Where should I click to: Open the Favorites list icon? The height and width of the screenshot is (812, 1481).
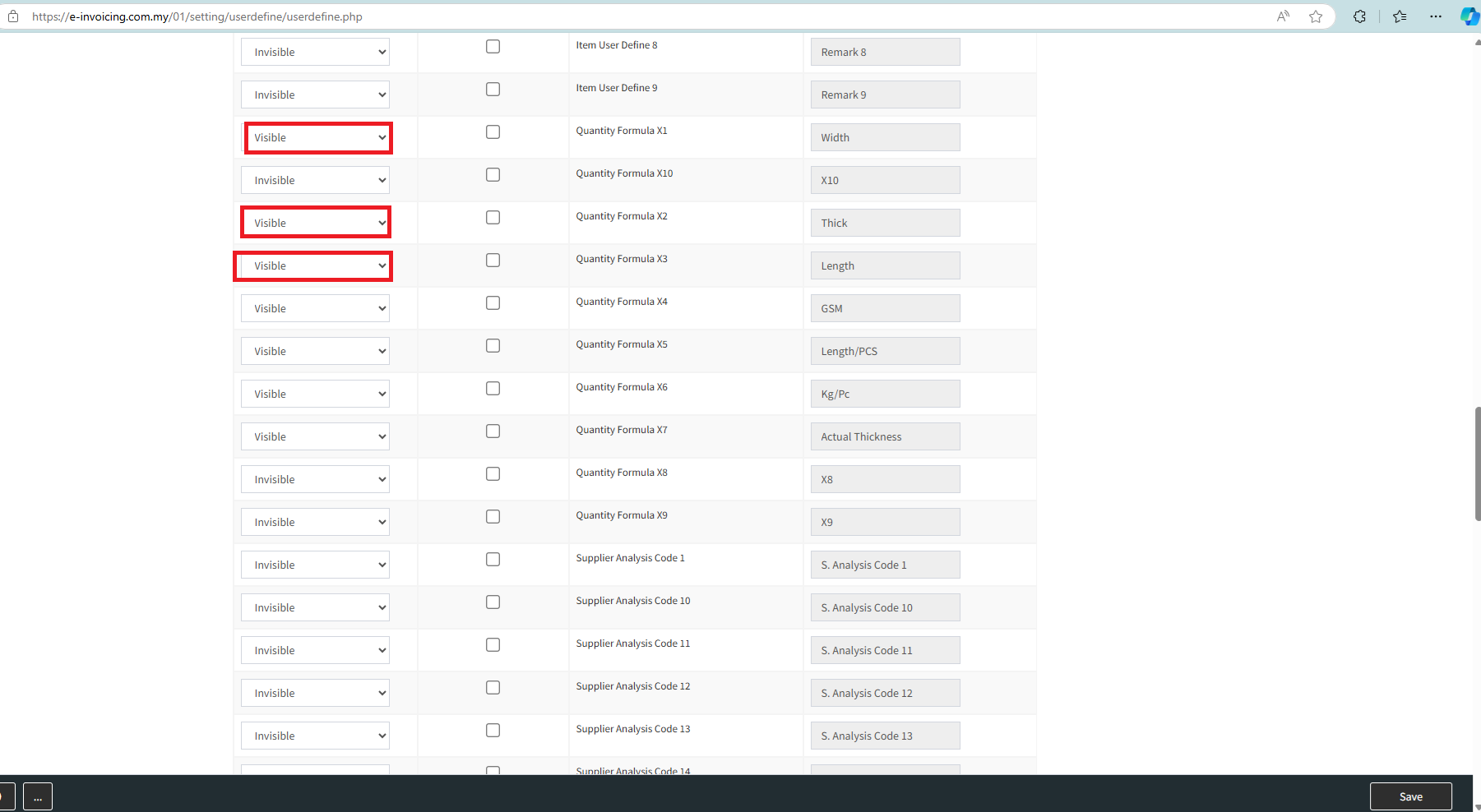(1400, 16)
